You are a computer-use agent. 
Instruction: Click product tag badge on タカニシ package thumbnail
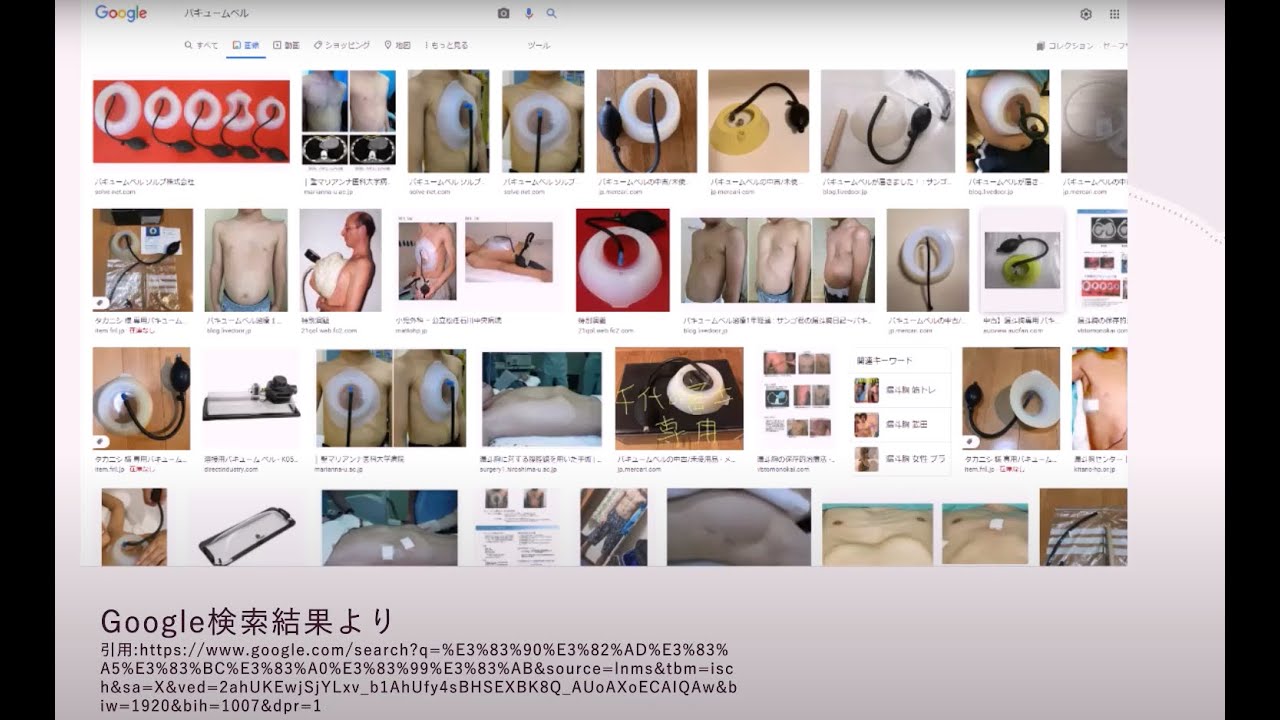(x=101, y=302)
